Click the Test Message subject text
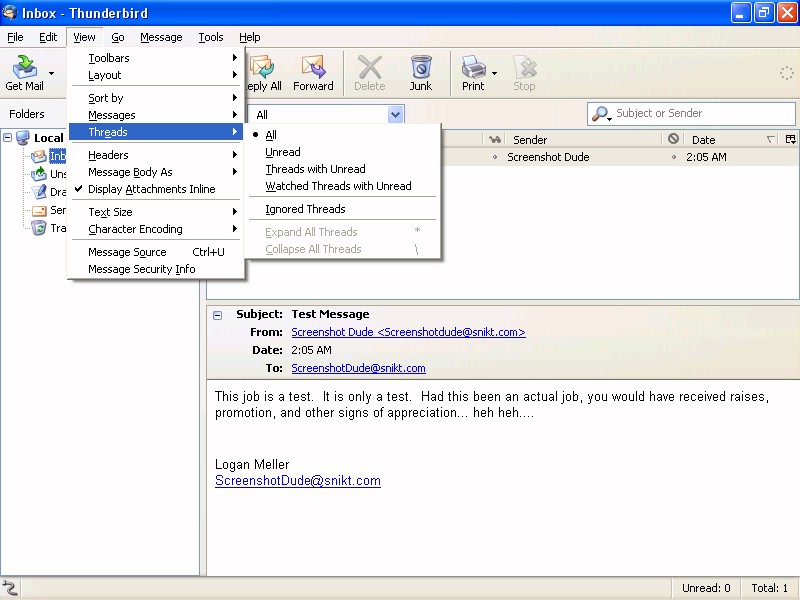Viewport: 800px width, 600px height. 331,314
